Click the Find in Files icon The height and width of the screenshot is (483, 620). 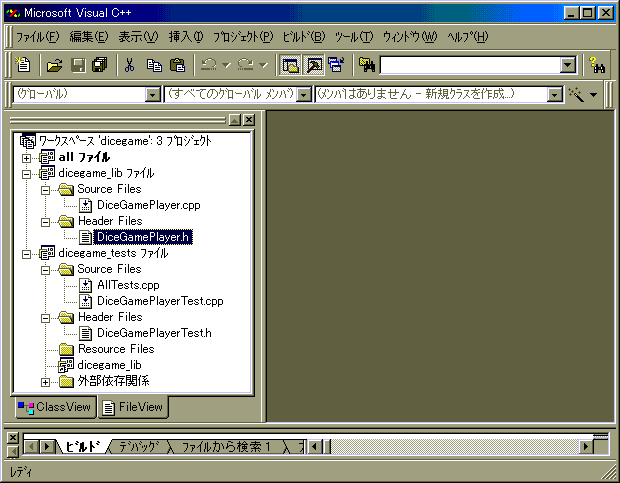[367, 65]
